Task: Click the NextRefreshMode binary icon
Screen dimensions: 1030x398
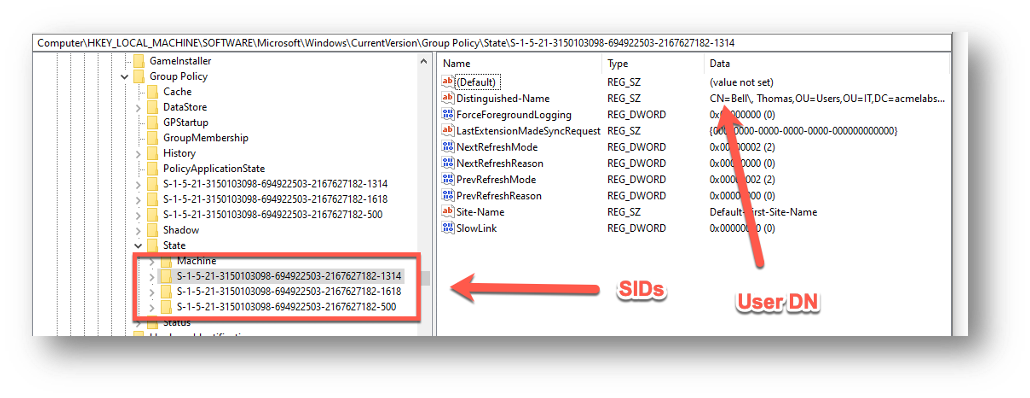Action: pyautogui.click(x=448, y=147)
